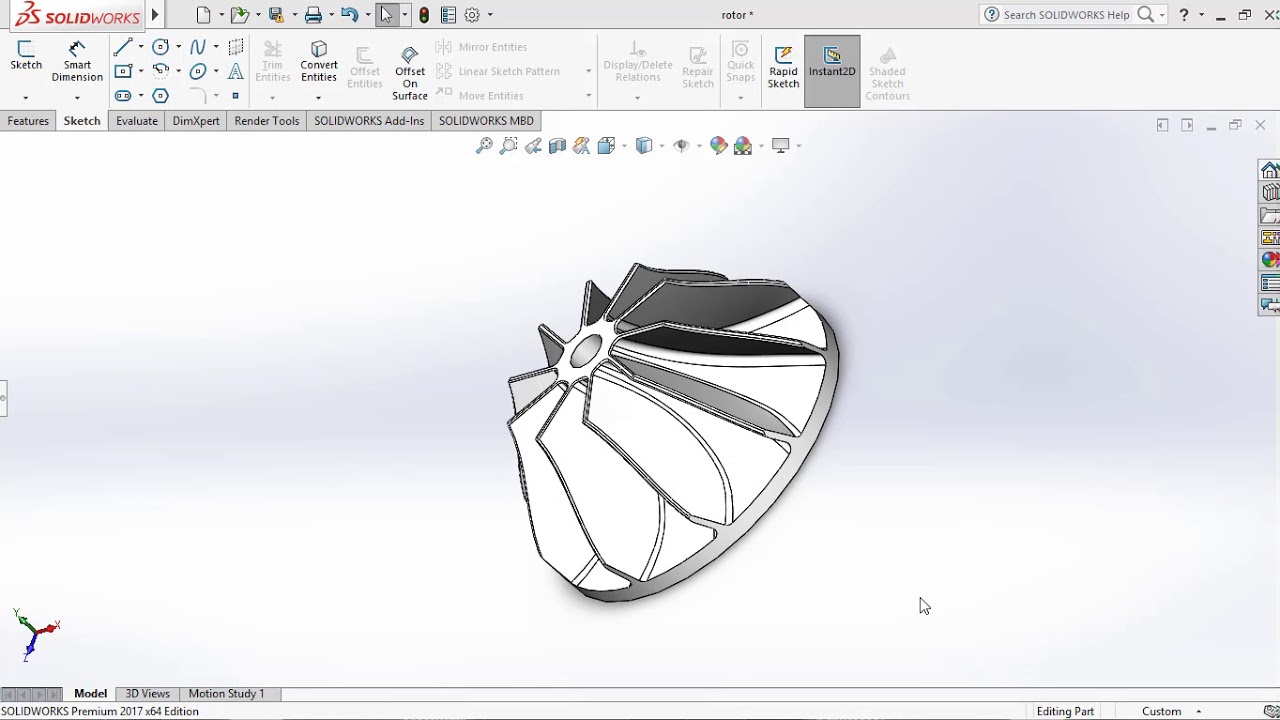This screenshot has width=1280, height=720.
Task: Activate the Zoom to Area tool
Action: [509, 145]
